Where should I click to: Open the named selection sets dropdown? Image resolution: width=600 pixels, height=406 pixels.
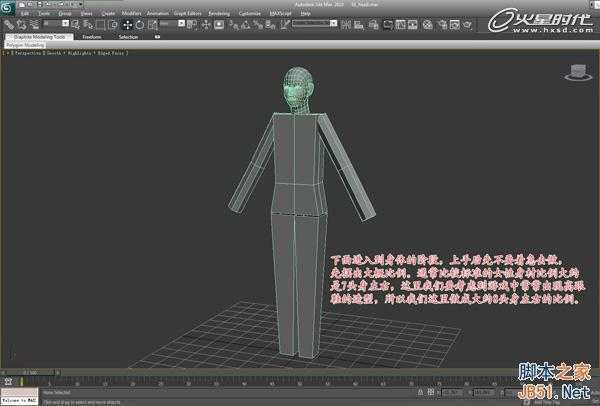(315, 23)
